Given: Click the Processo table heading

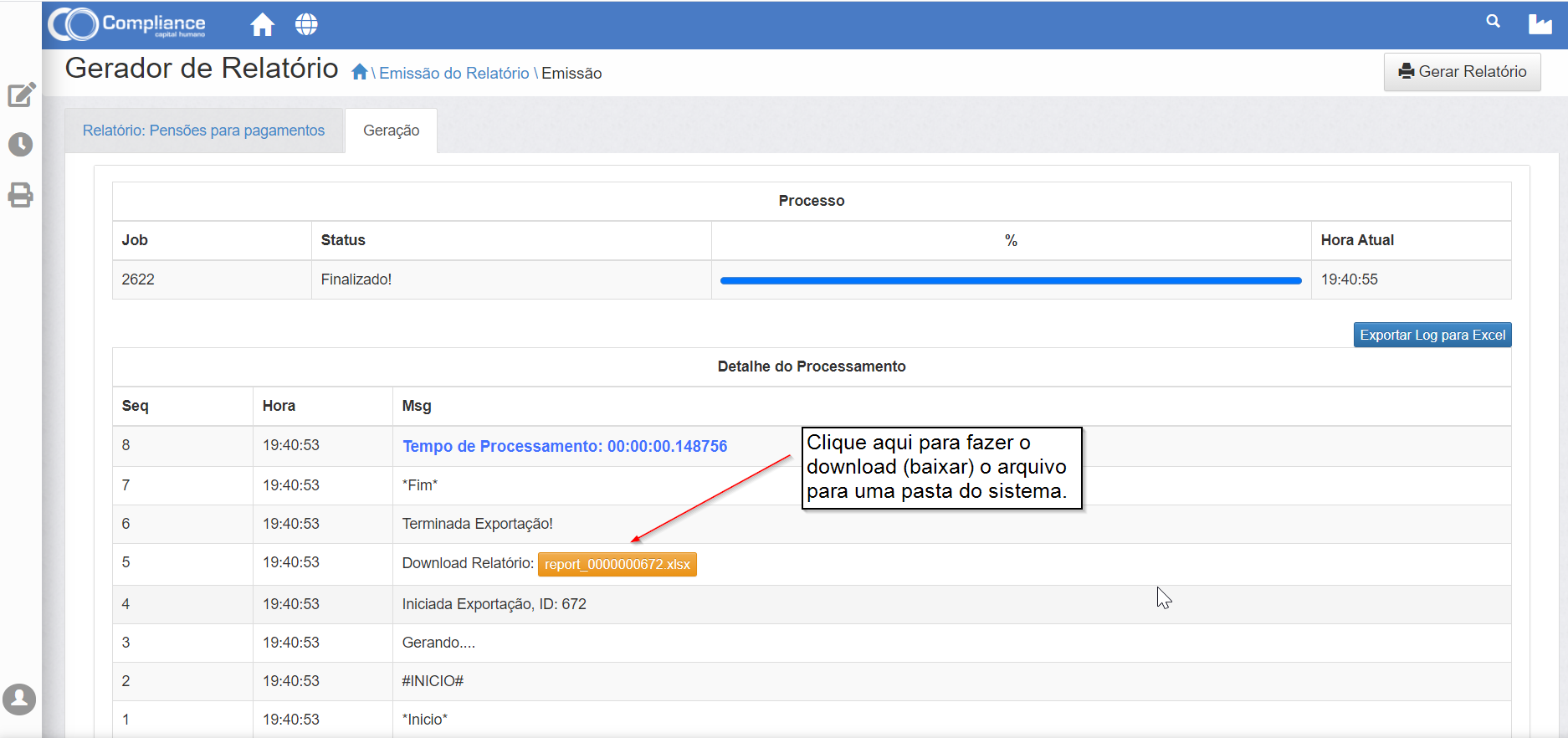Looking at the screenshot, I should (x=812, y=201).
